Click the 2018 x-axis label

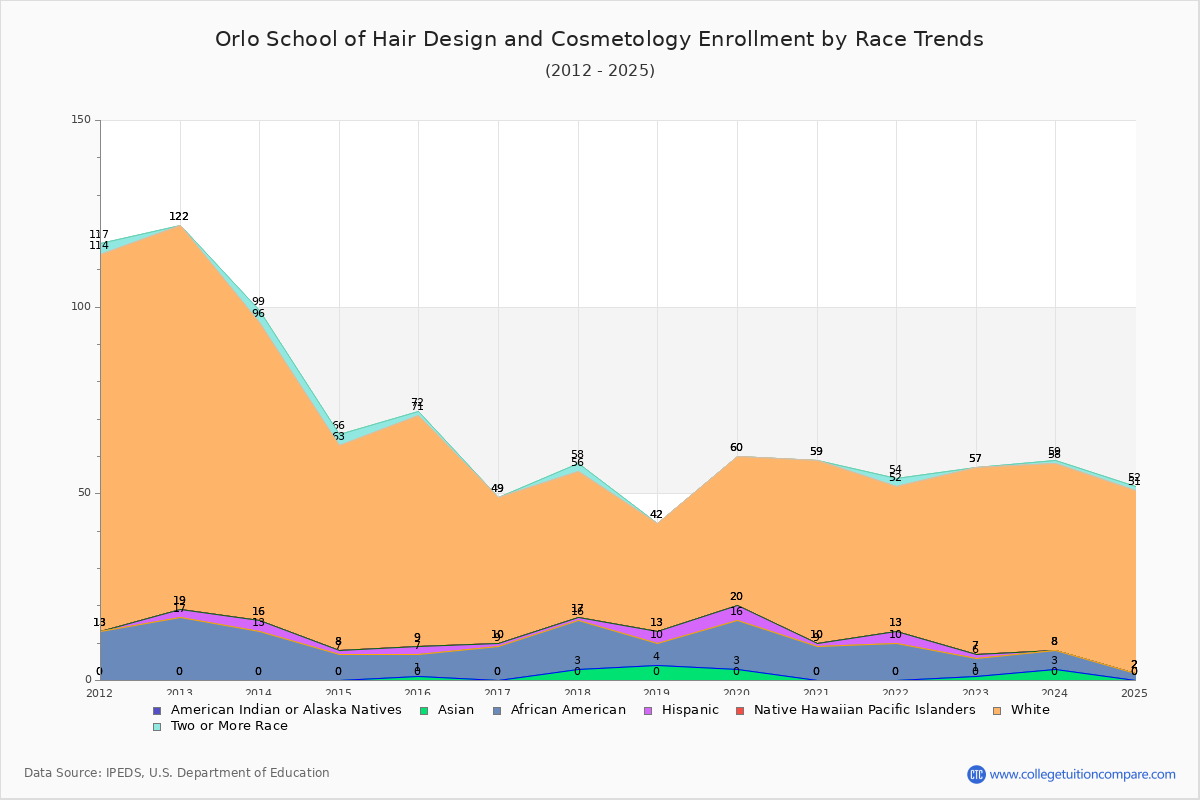pyautogui.click(x=578, y=693)
